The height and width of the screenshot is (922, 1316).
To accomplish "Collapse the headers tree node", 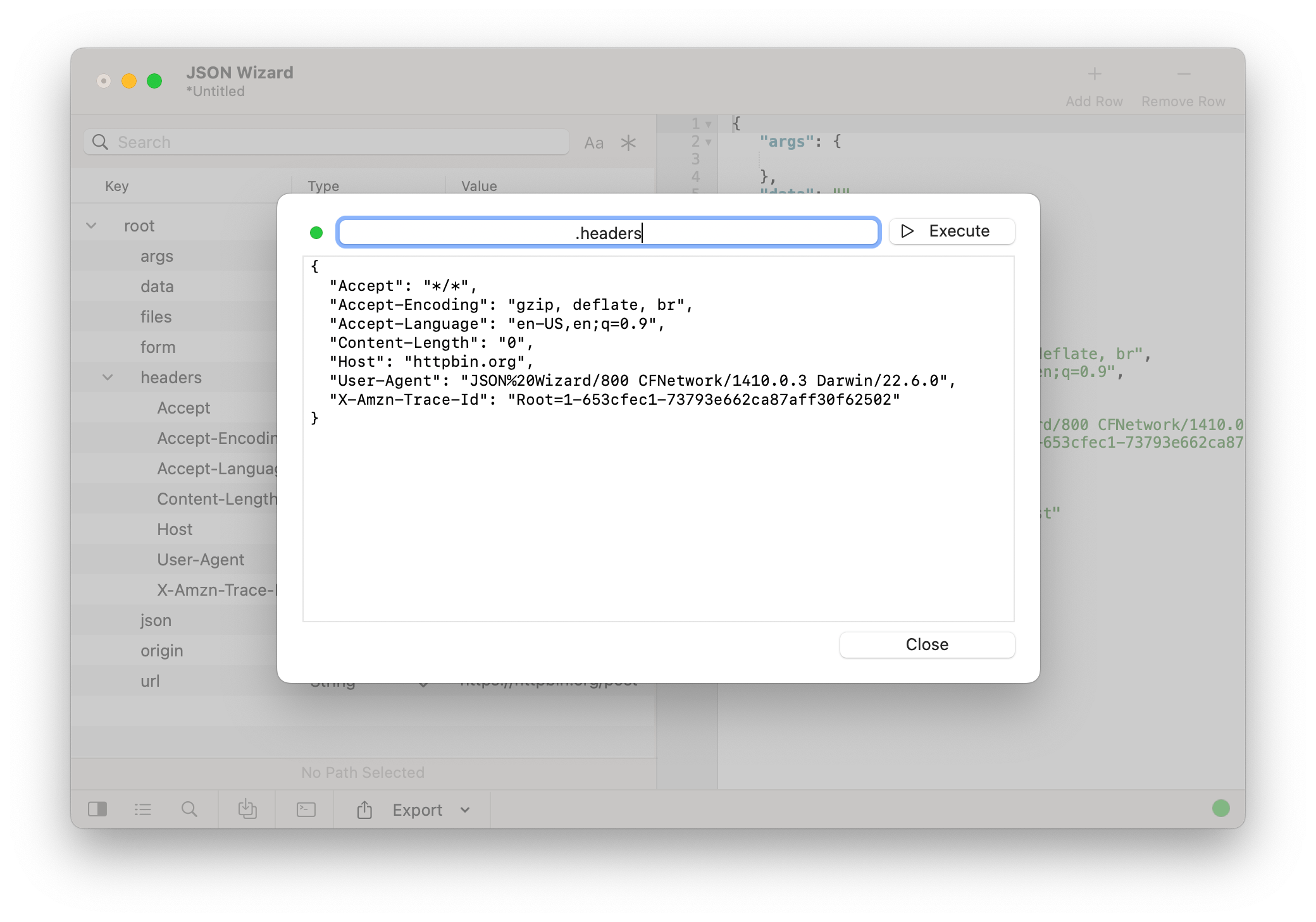I will coord(108,378).
